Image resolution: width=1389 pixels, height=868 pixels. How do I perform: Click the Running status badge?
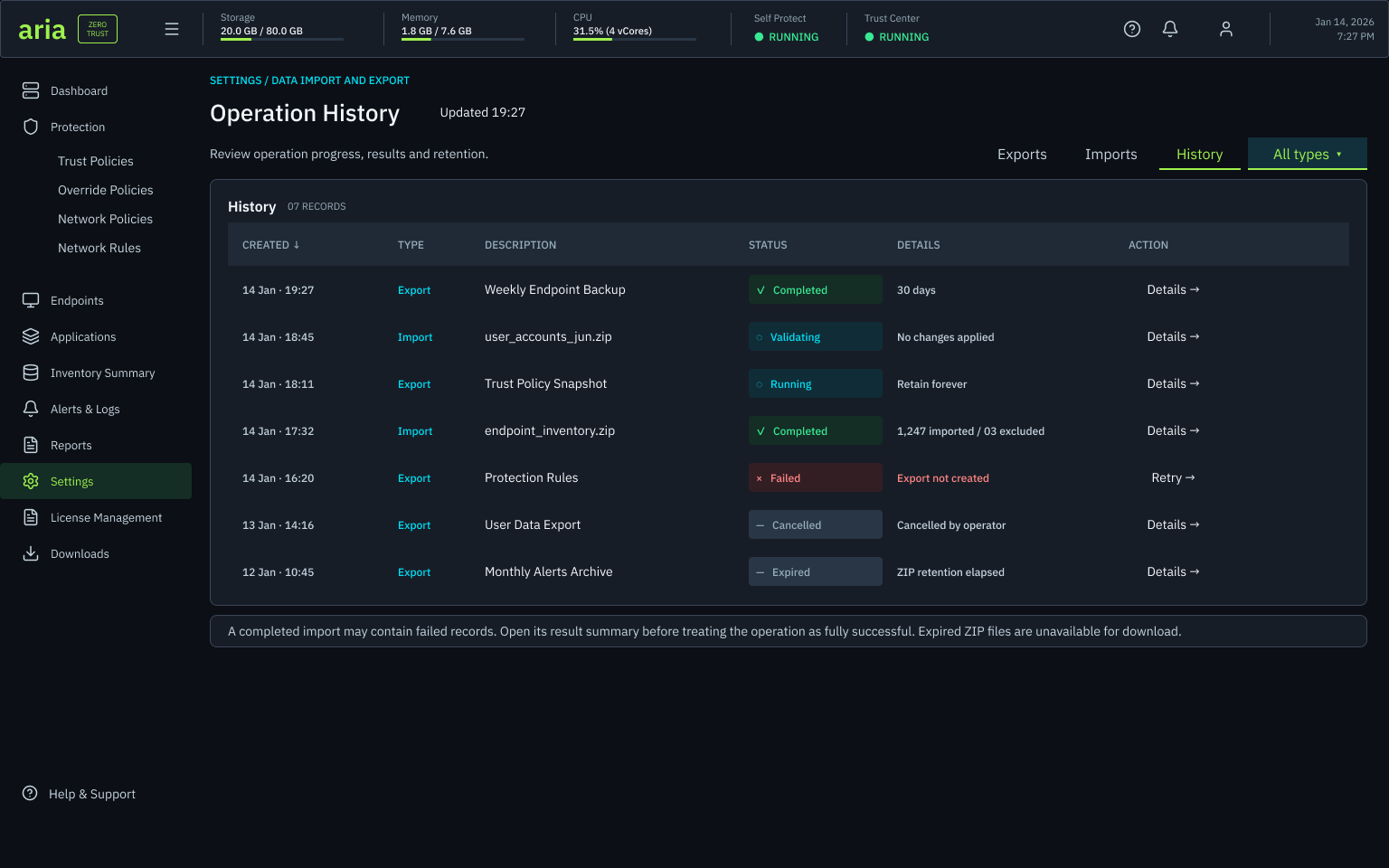(816, 383)
